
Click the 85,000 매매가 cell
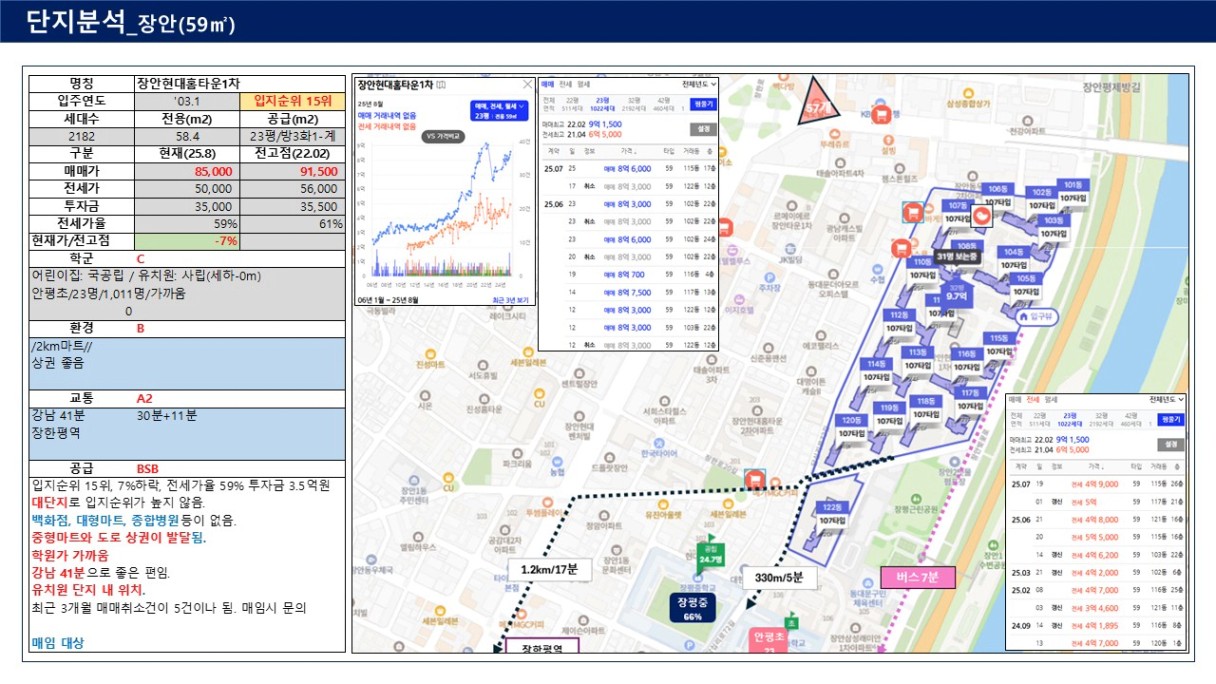pyautogui.click(x=187, y=172)
